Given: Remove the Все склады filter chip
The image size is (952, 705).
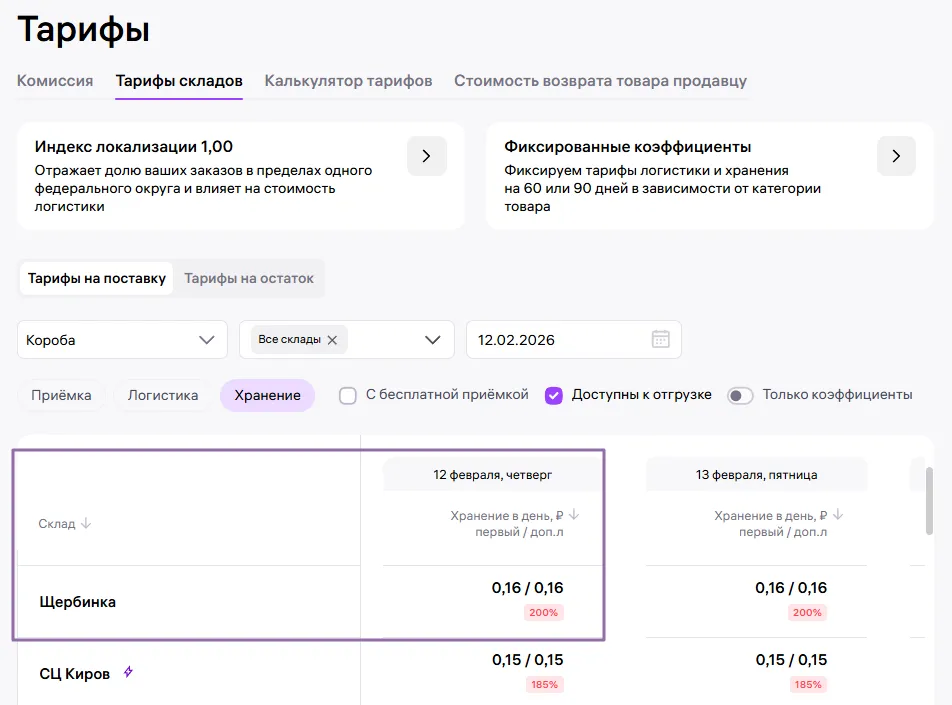Looking at the screenshot, I should click(332, 340).
